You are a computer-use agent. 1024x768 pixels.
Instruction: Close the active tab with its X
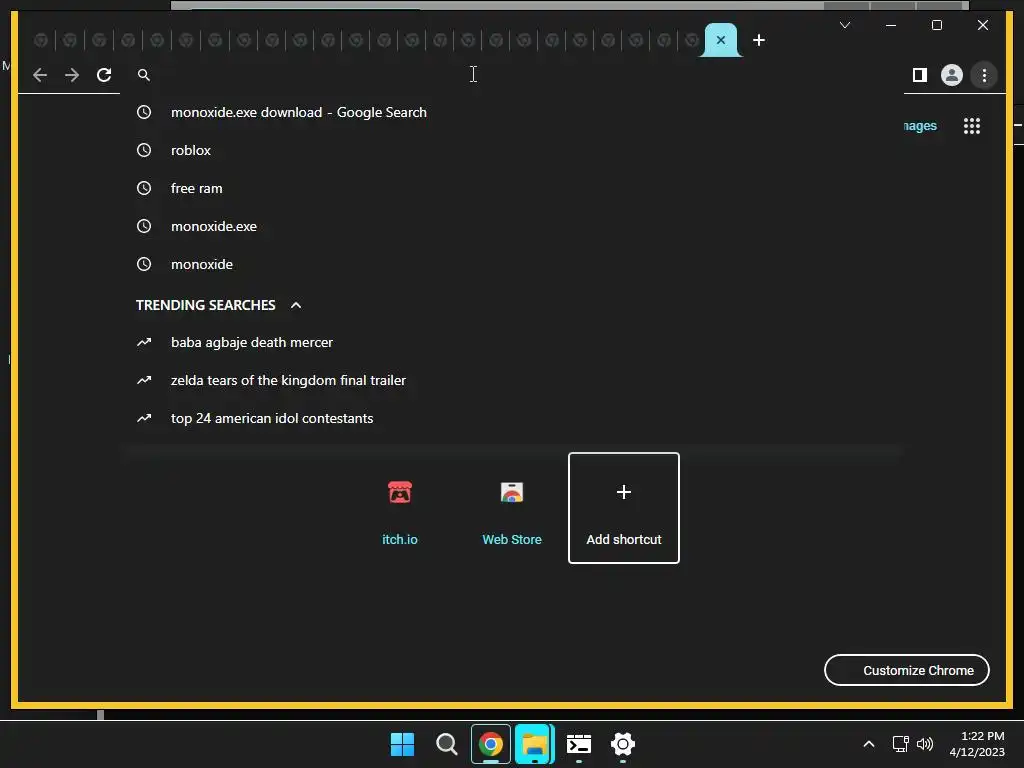pos(720,40)
